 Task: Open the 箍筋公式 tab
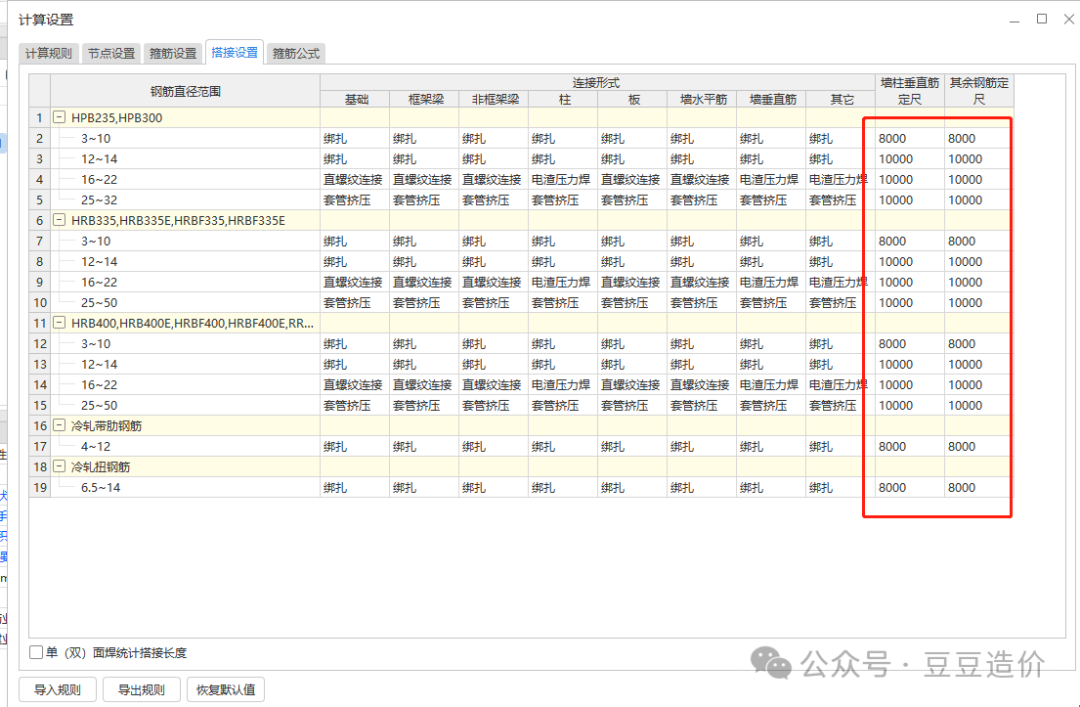tap(297, 54)
